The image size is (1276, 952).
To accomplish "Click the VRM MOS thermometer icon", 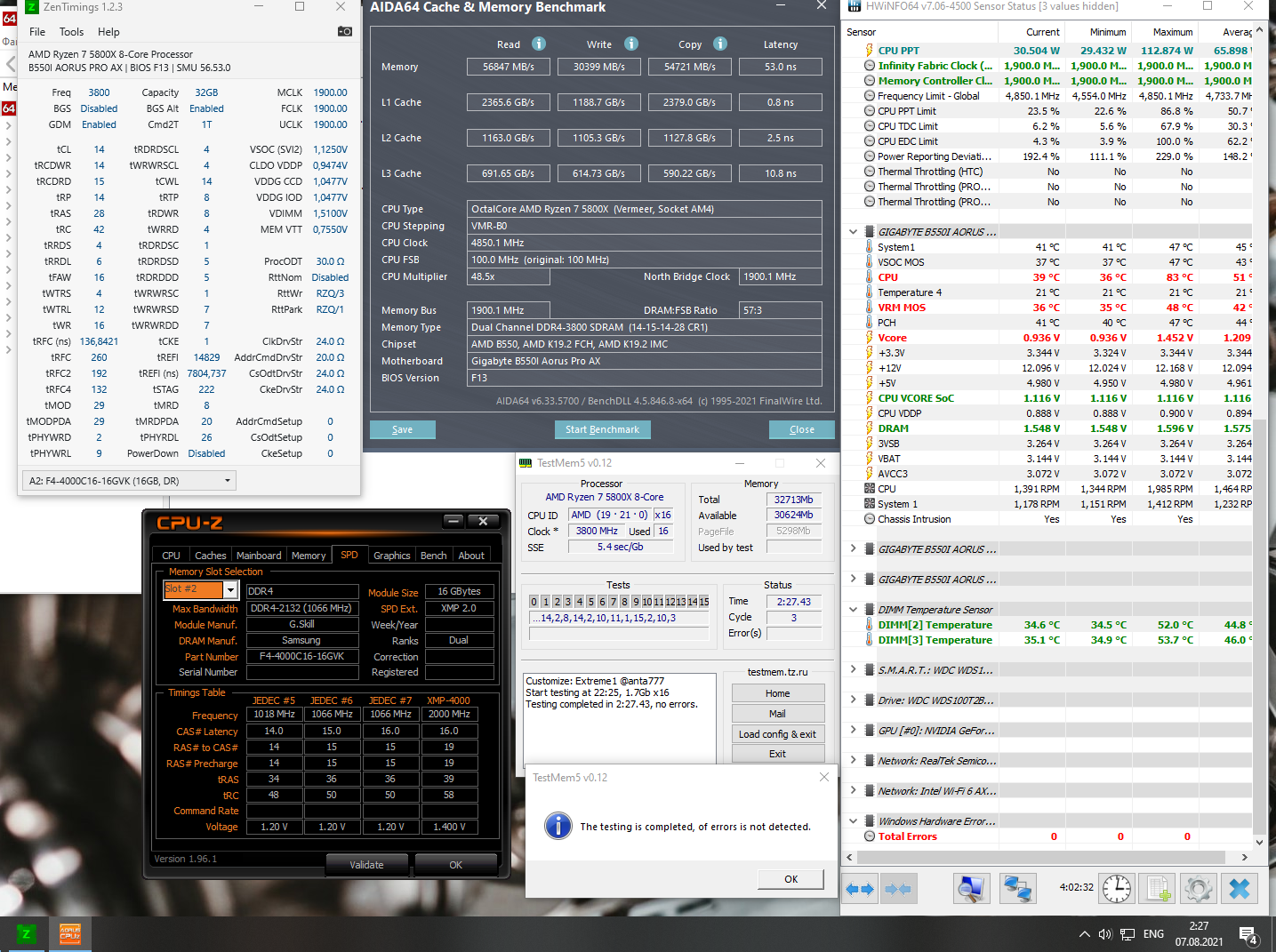I will tap(870, 308).
